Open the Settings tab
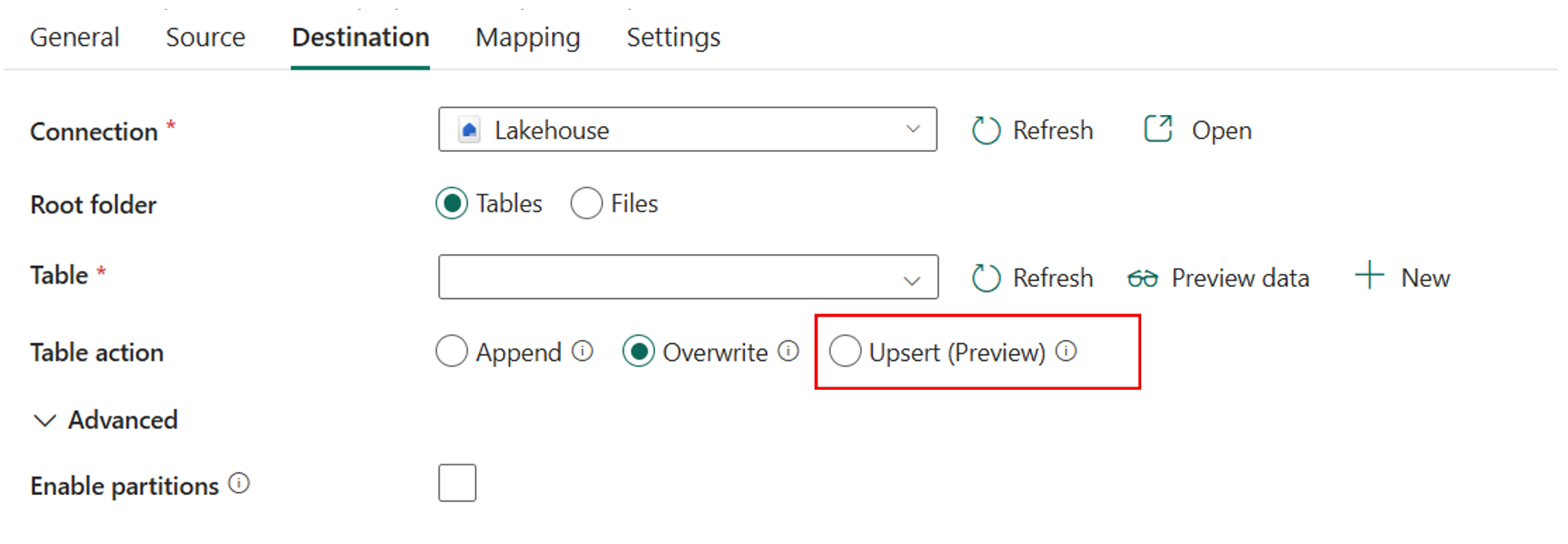Viewport: 1568px width, 544px height. [673, 37]
